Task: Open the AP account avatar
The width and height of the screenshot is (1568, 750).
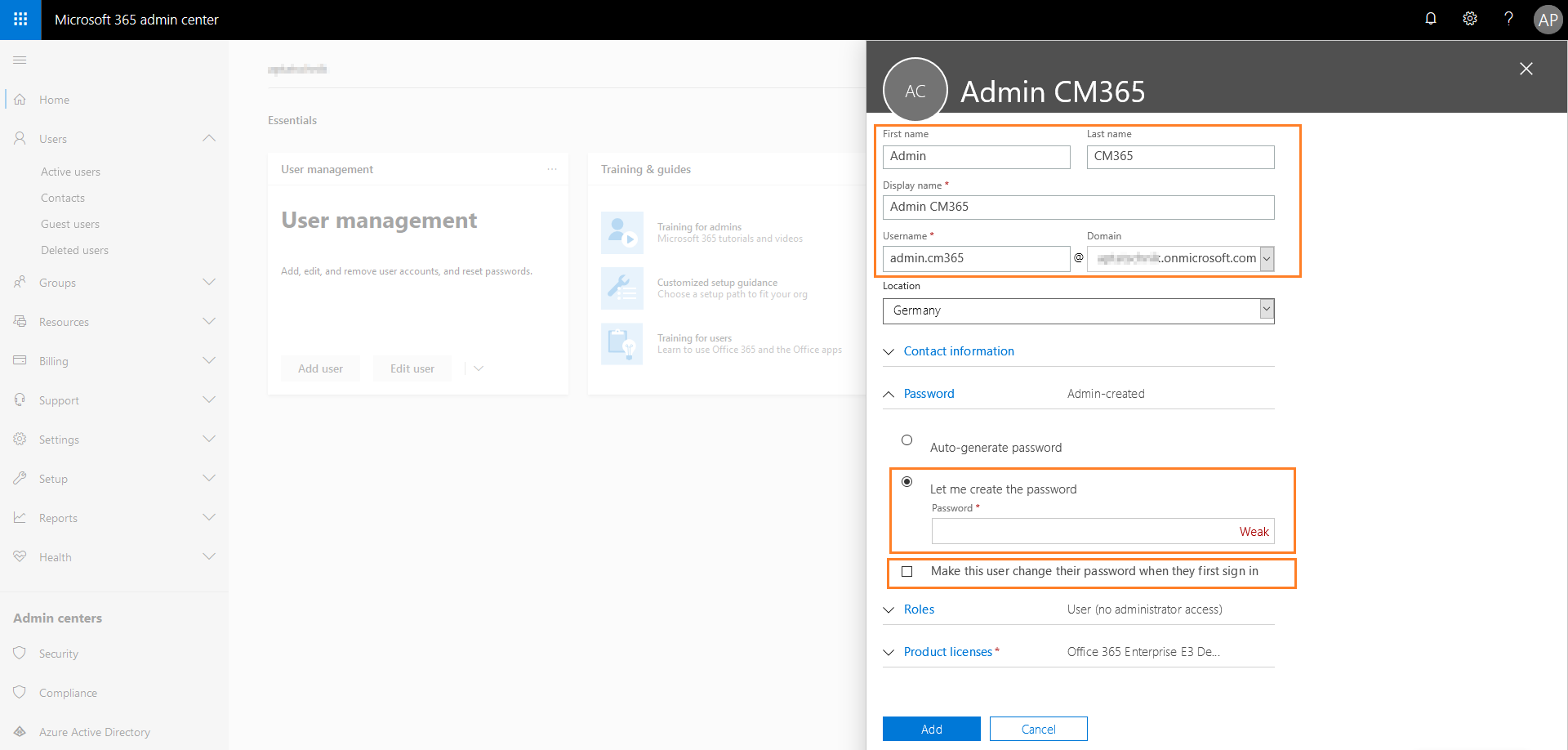Action: (x=1548, y=20)
